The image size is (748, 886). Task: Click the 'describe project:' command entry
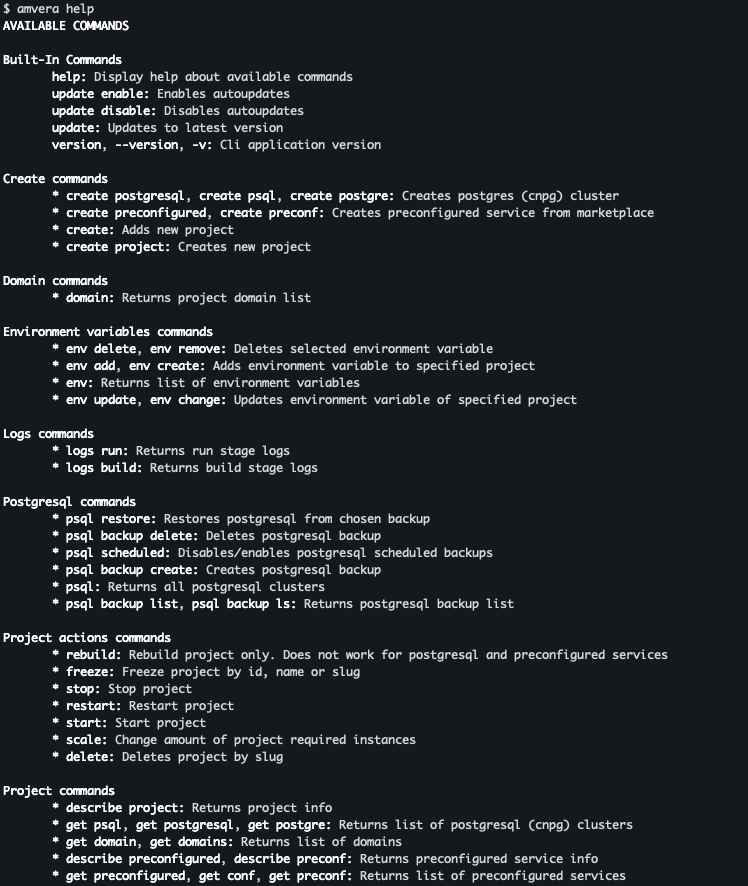pyautogui.click(x=125, y=807)
